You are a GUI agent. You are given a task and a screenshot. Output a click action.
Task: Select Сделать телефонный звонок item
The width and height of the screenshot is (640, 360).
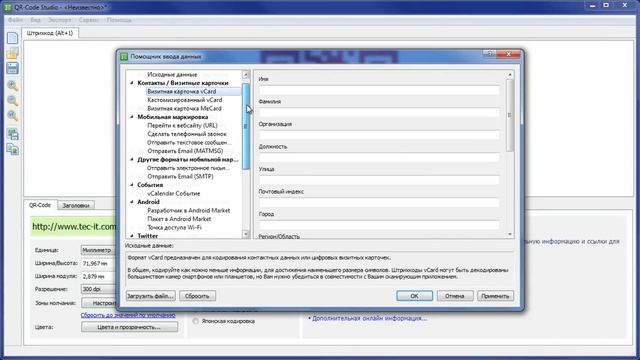(x=187, y=134)
